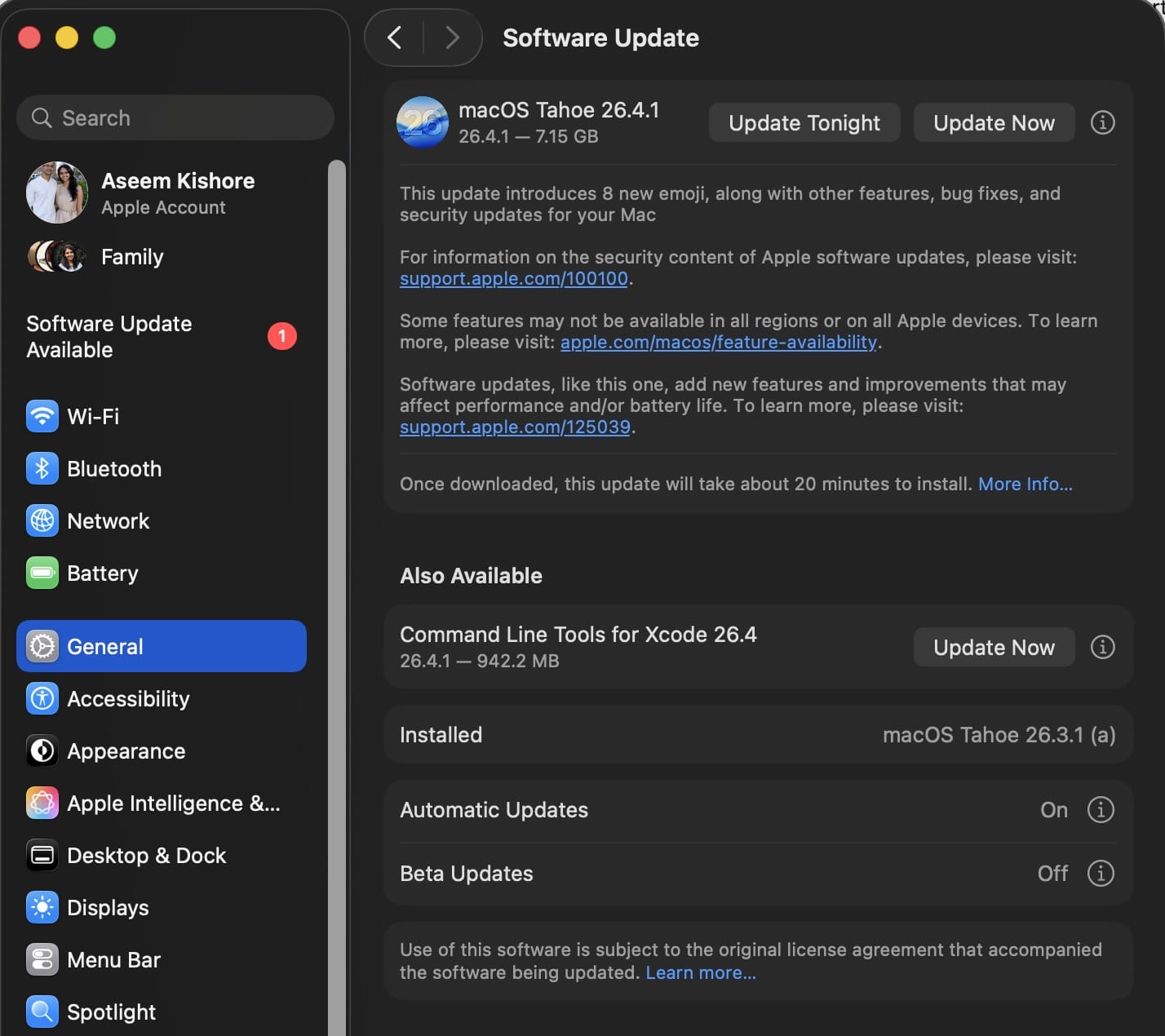Click Learn more... license link
The height and width of the screenshot is (1036, 1165).
point(701,972)
